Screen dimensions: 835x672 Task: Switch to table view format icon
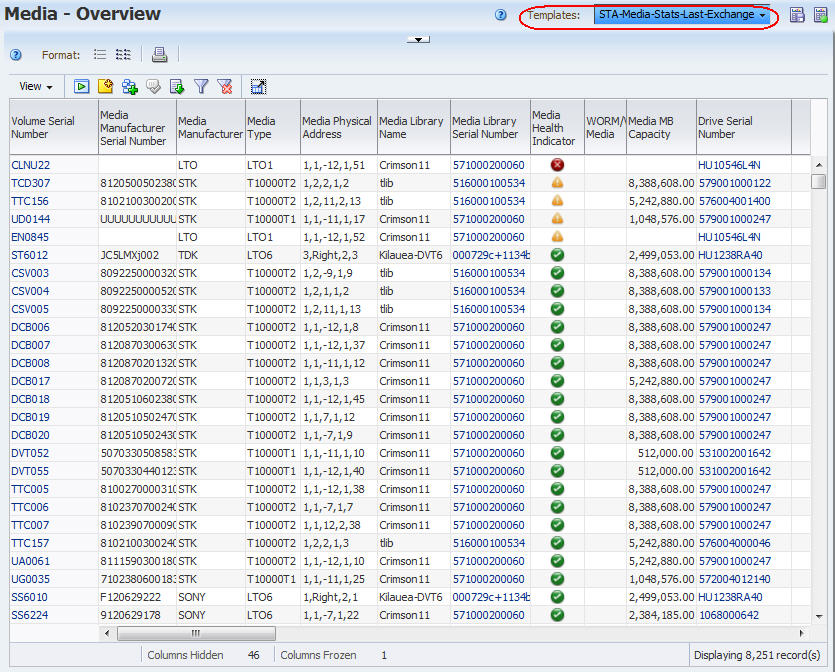point(124,54)
